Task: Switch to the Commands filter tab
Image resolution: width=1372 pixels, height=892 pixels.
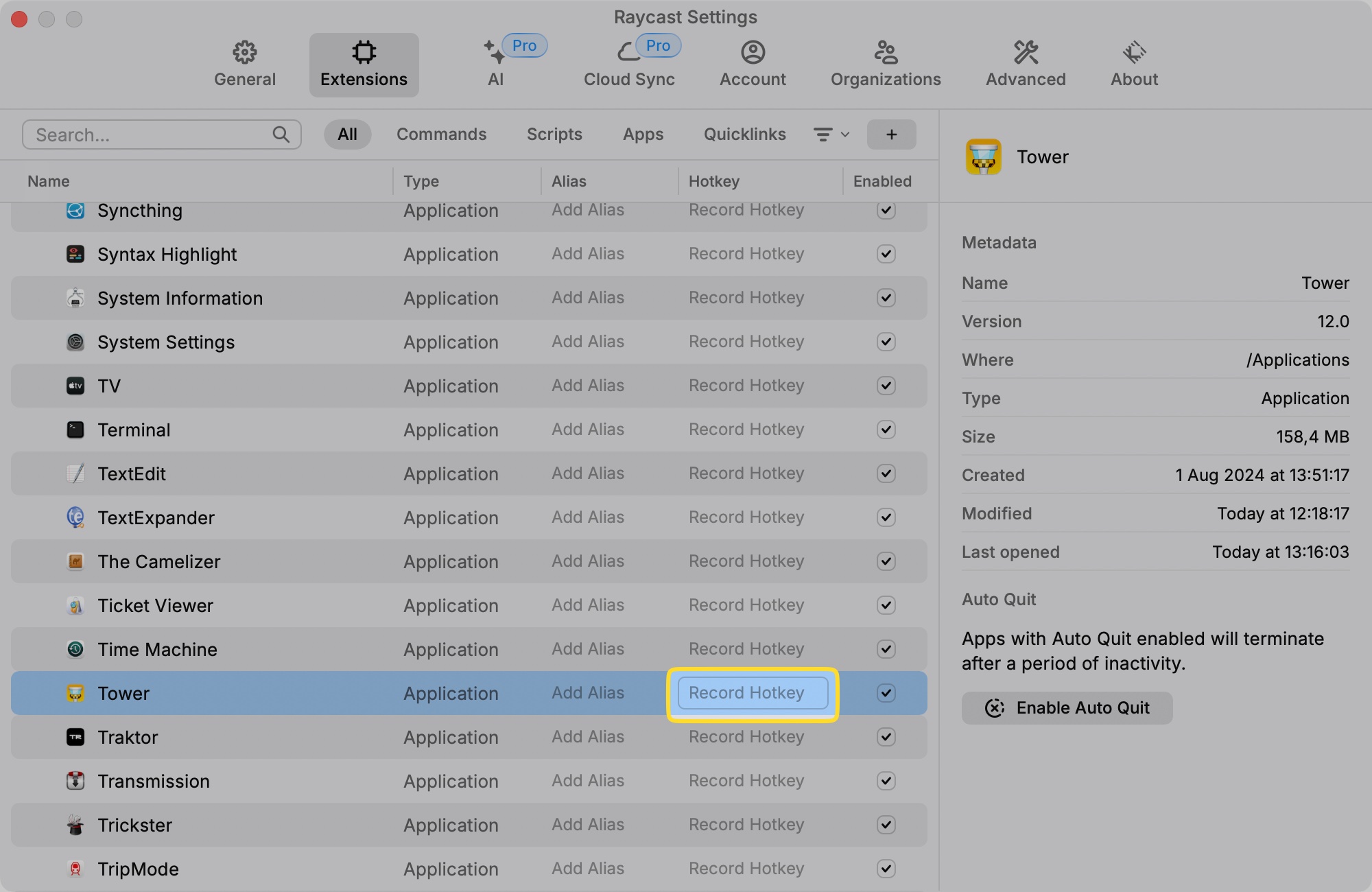Action: pyautogui.click(x=441, y=134)
